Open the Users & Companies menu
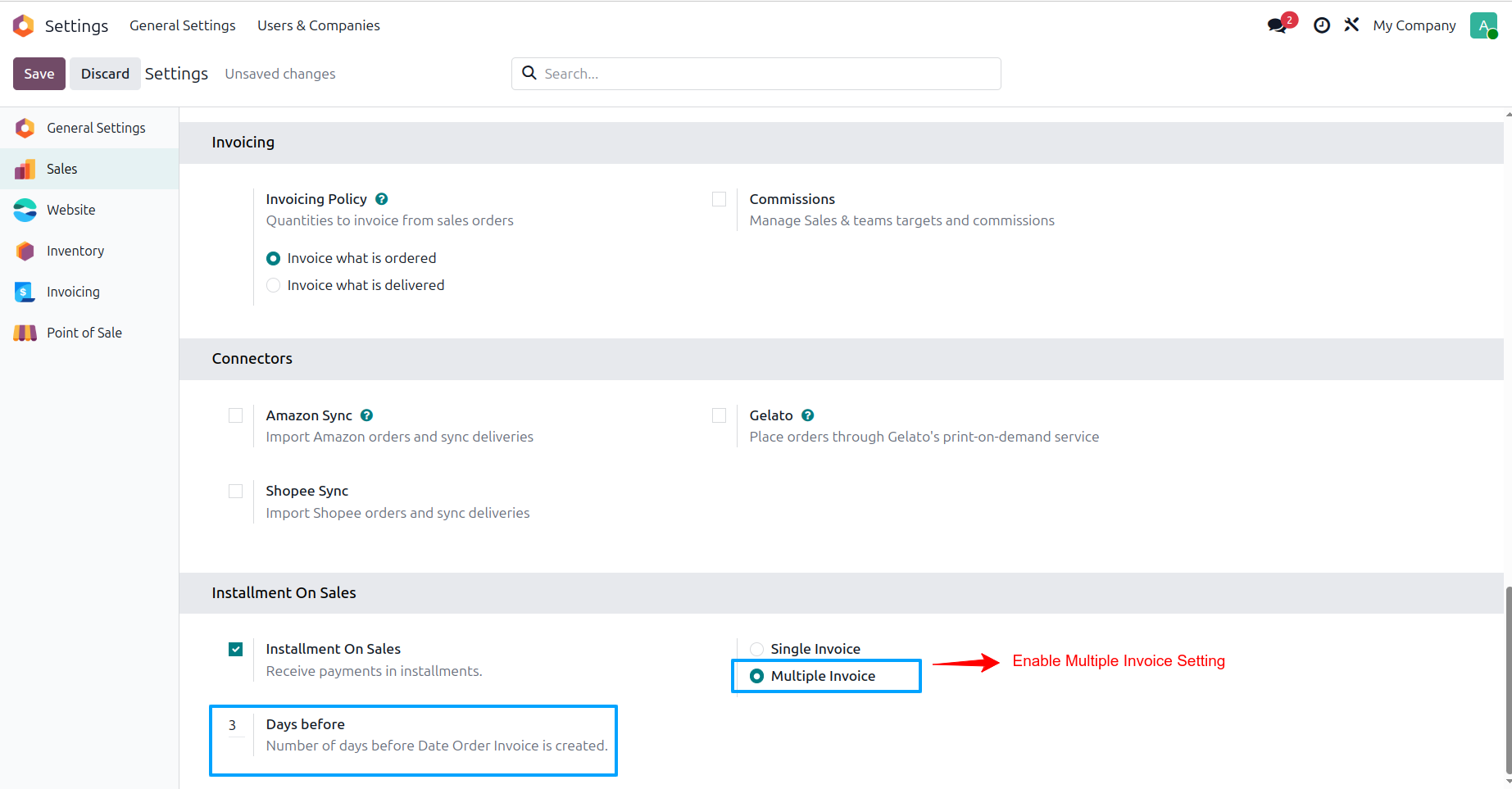The width and height of the screenshot is (1512, 789). click(319, 25)
